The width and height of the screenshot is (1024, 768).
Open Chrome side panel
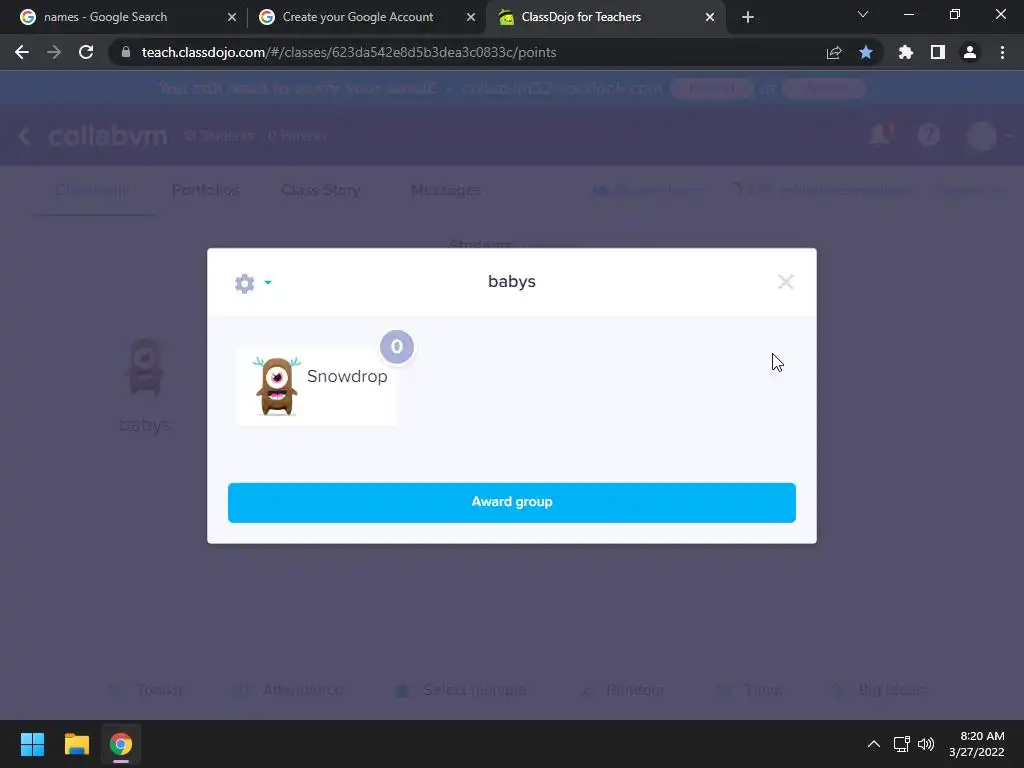coord(938,52)
